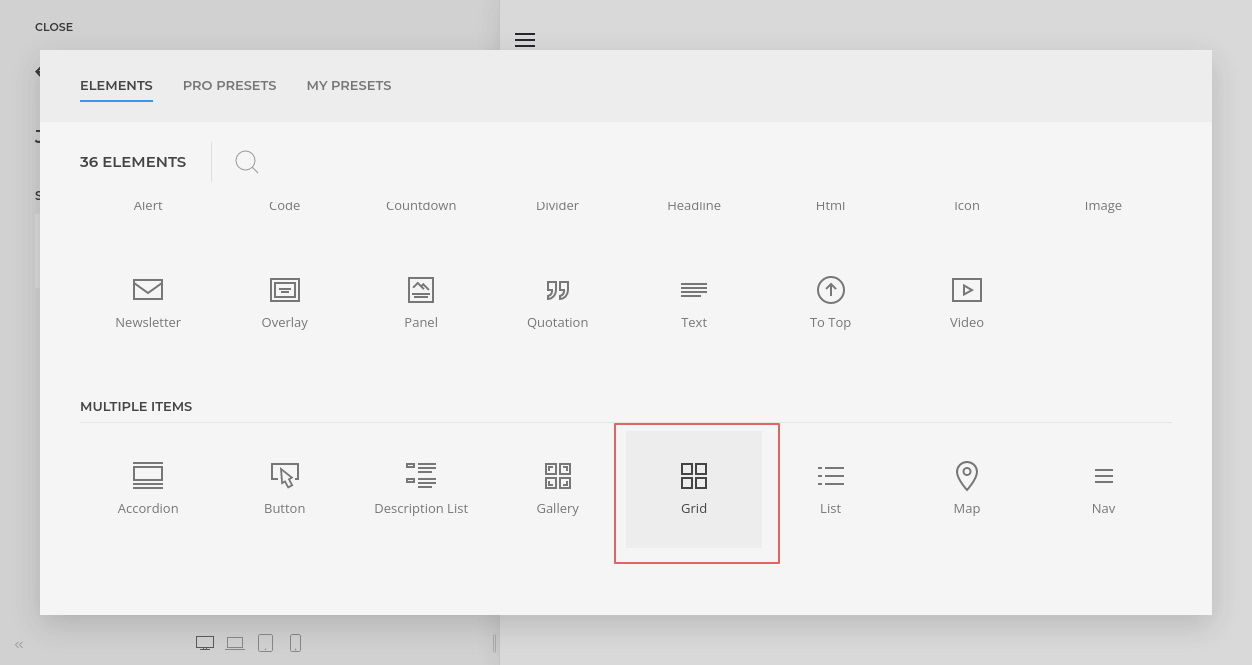The image size is (1252, 665).
Task: Select the Grid element
Action: (x=694, y=489)
